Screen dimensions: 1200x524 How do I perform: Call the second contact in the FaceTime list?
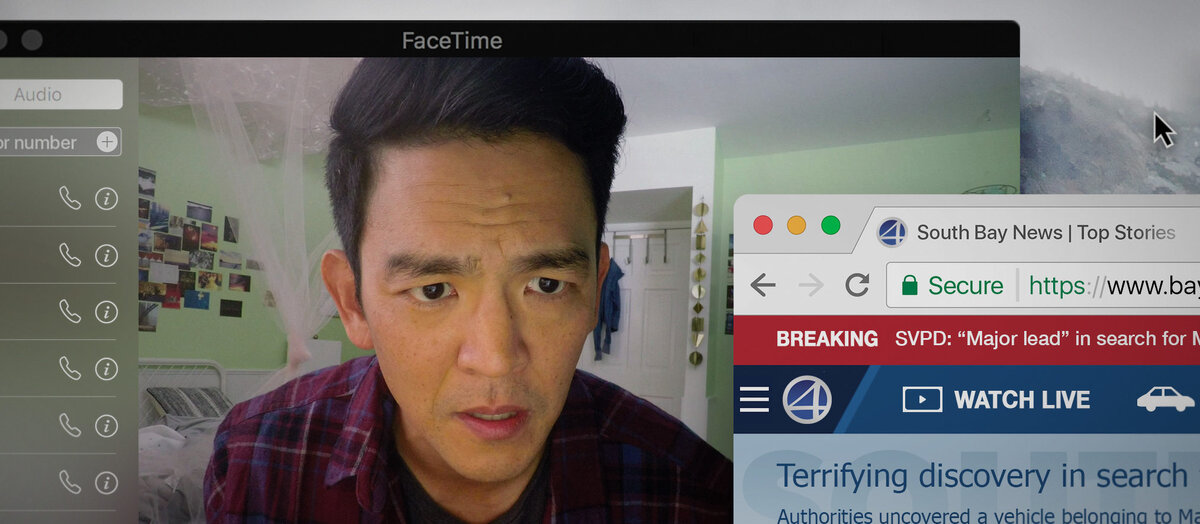click(69, 255)
